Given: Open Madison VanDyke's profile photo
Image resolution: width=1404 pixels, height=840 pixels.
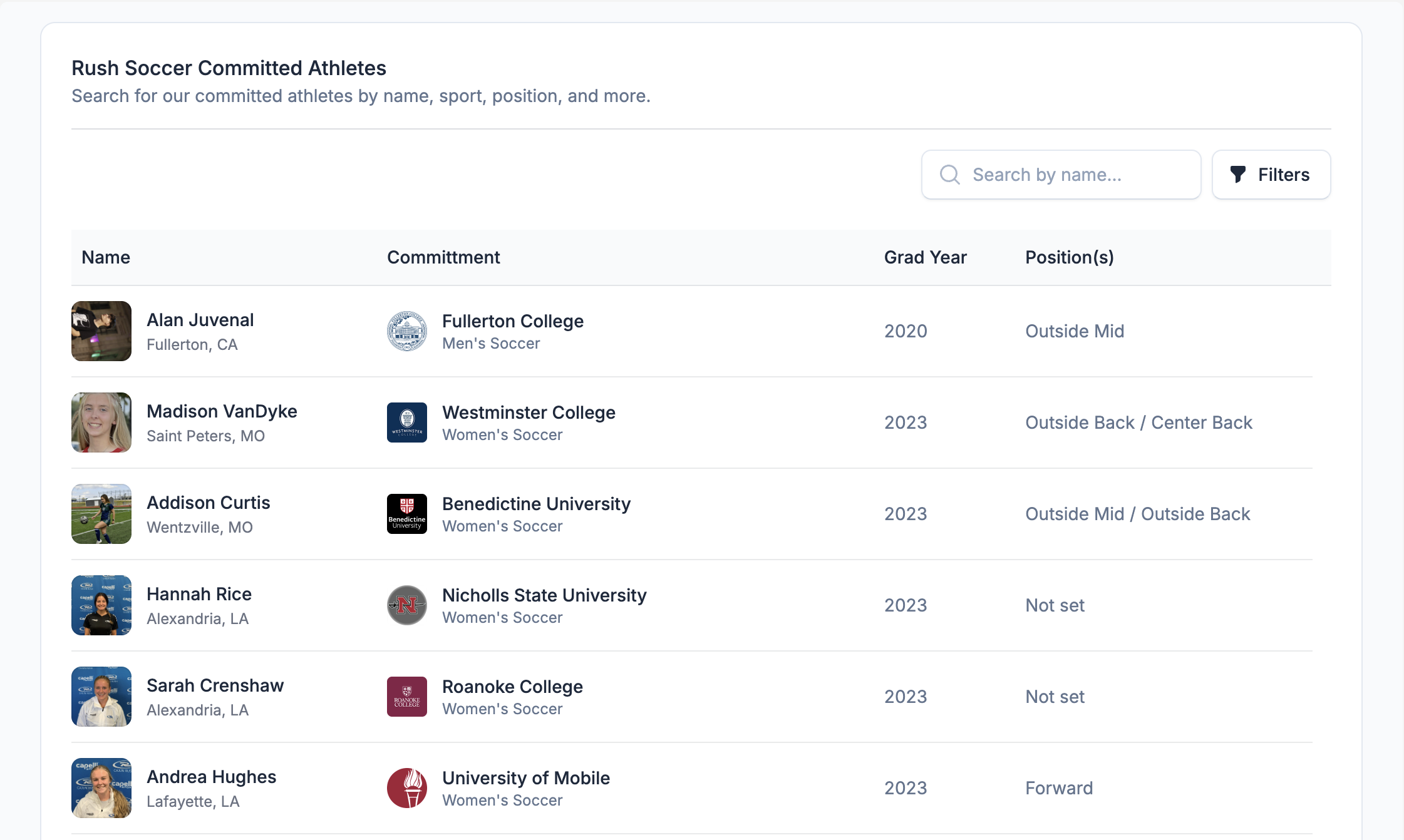Looking at the screenshot, I should [x=101, y=423].
